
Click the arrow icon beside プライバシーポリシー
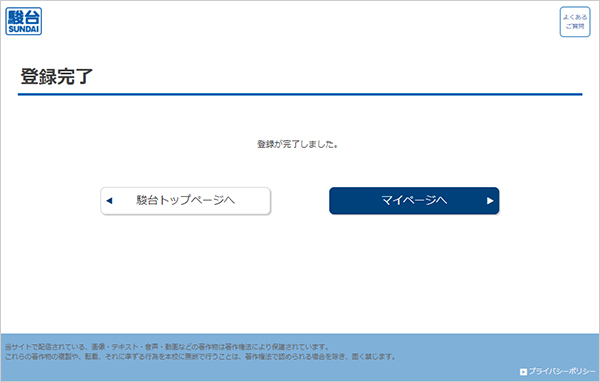pyautogui.click(x=523, y=372)
